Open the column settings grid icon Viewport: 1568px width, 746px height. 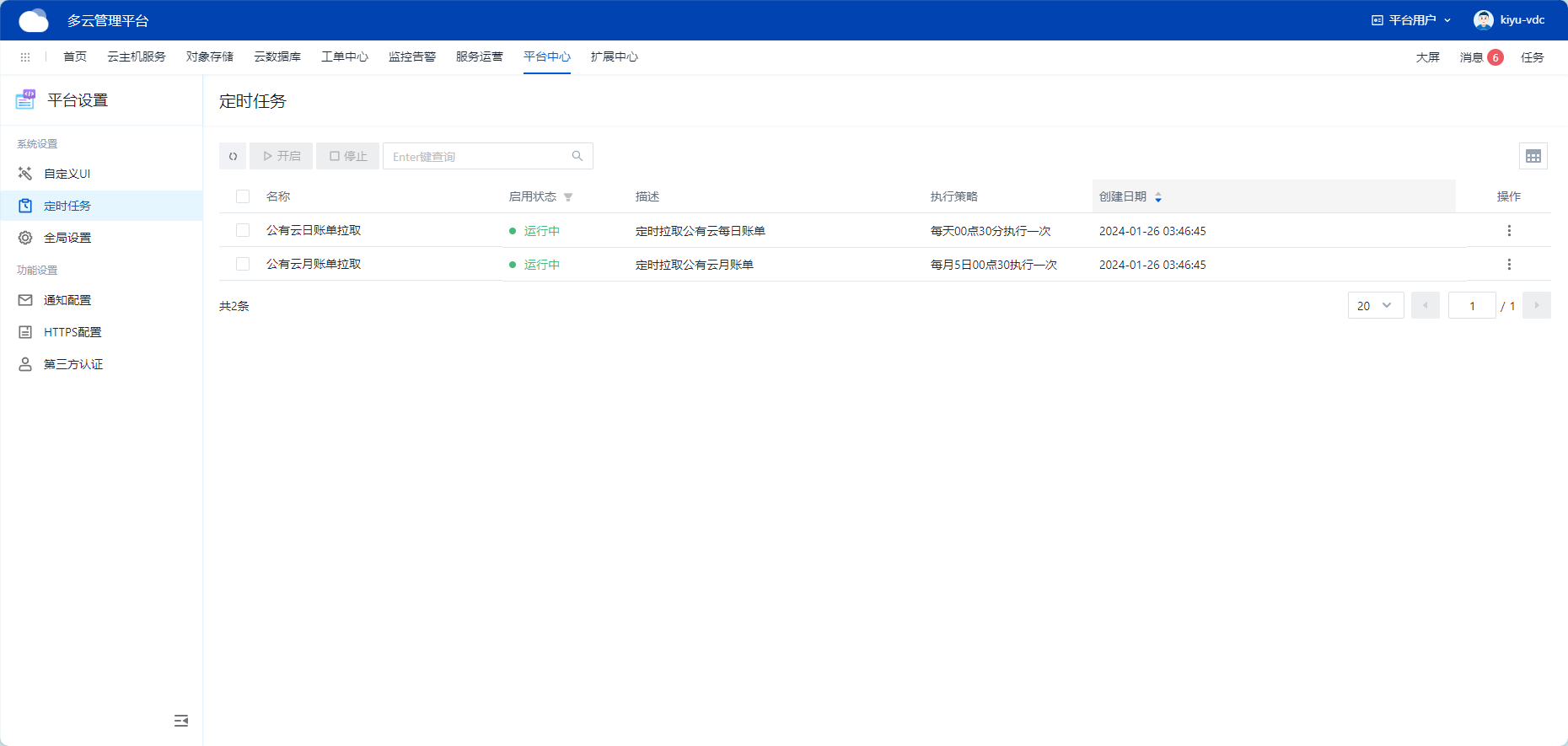tap(1533, 156)
